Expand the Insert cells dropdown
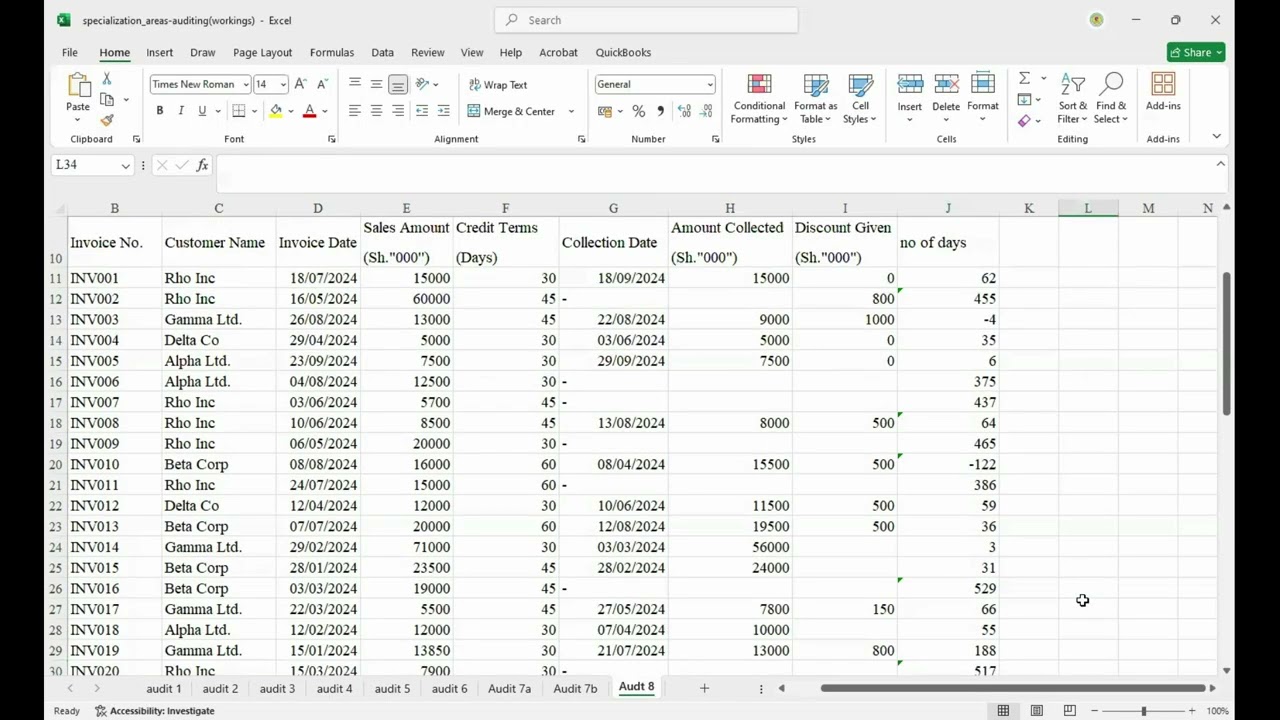This screenshot has width=1280, height=720. 910,120
